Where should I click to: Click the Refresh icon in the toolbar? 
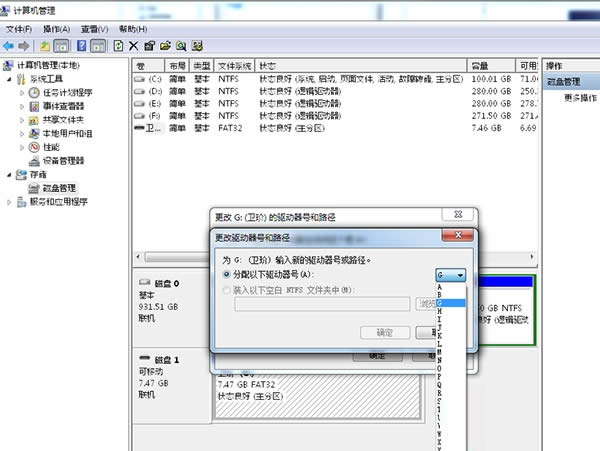118,46
